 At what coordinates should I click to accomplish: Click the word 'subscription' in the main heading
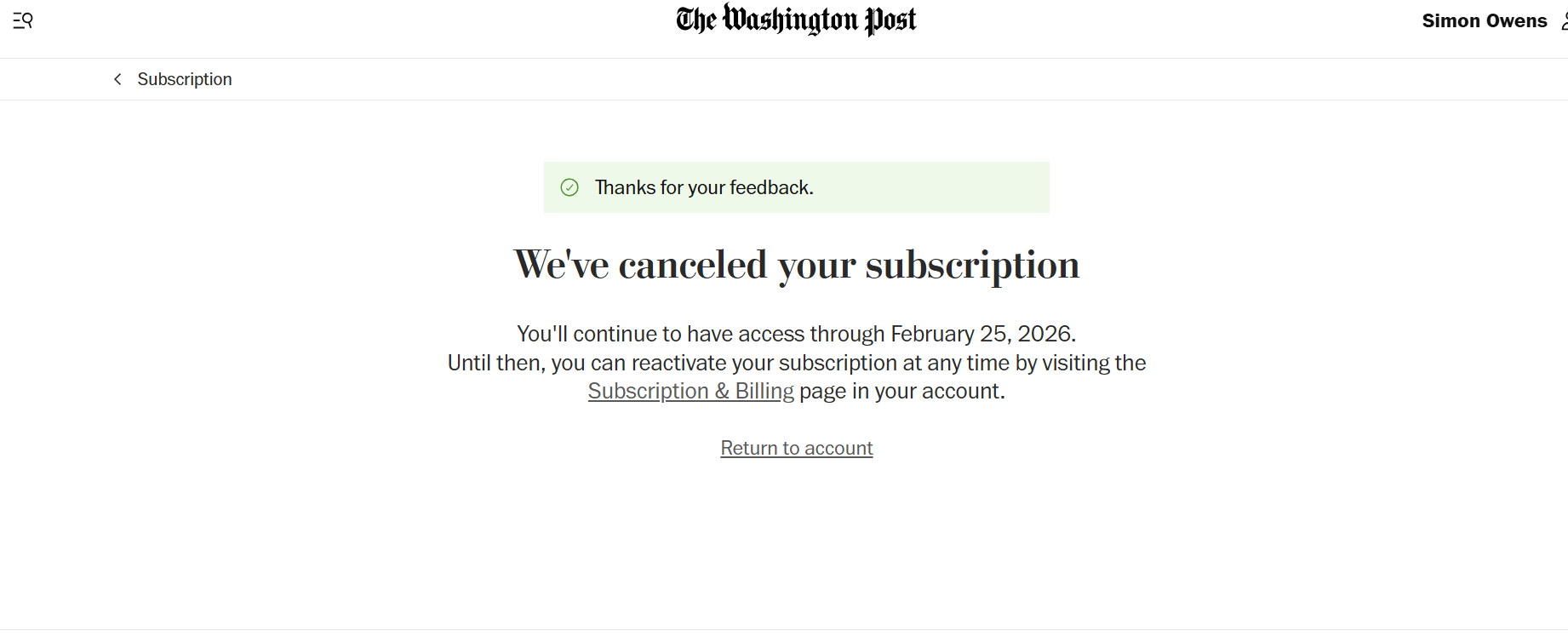pyautogui.click(x=972, y=265)
